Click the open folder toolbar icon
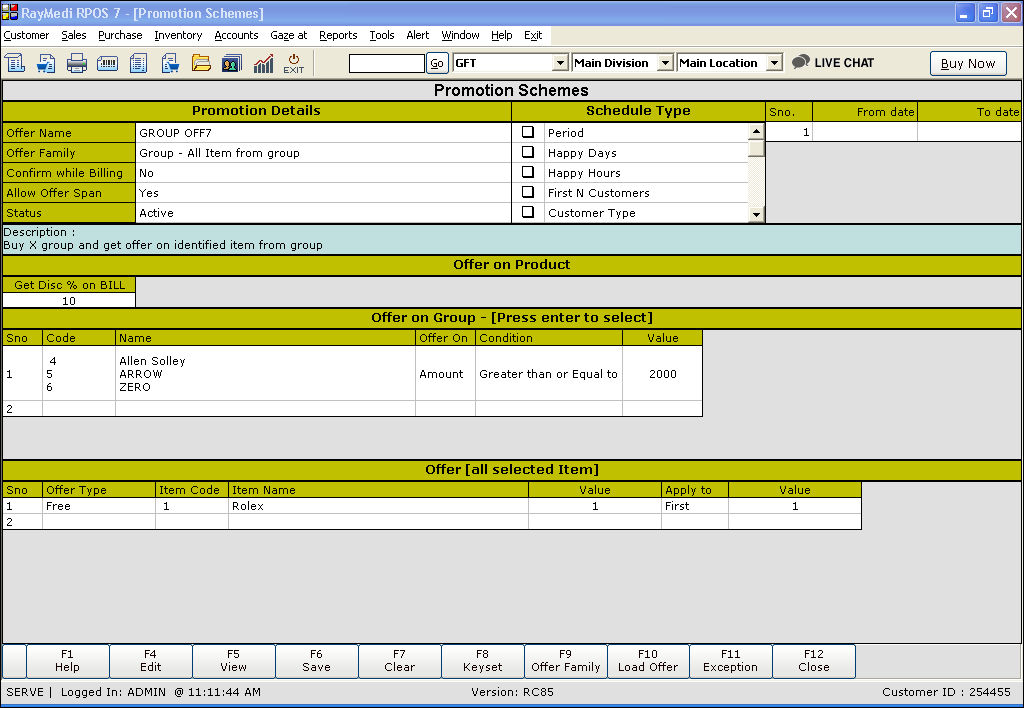Viewport: 1024px width, 708px height. (x=201, y=63)
